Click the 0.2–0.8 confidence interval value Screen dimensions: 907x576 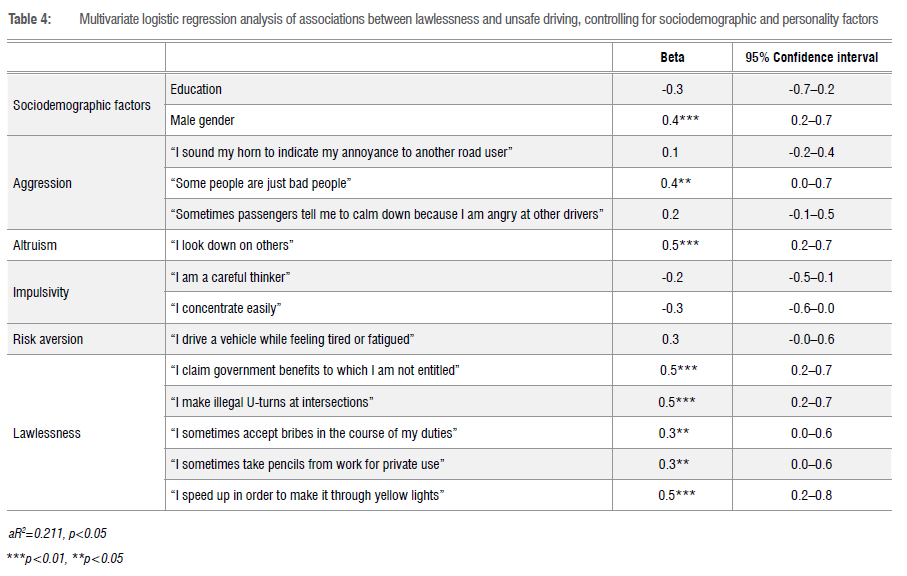pos(810,495)
